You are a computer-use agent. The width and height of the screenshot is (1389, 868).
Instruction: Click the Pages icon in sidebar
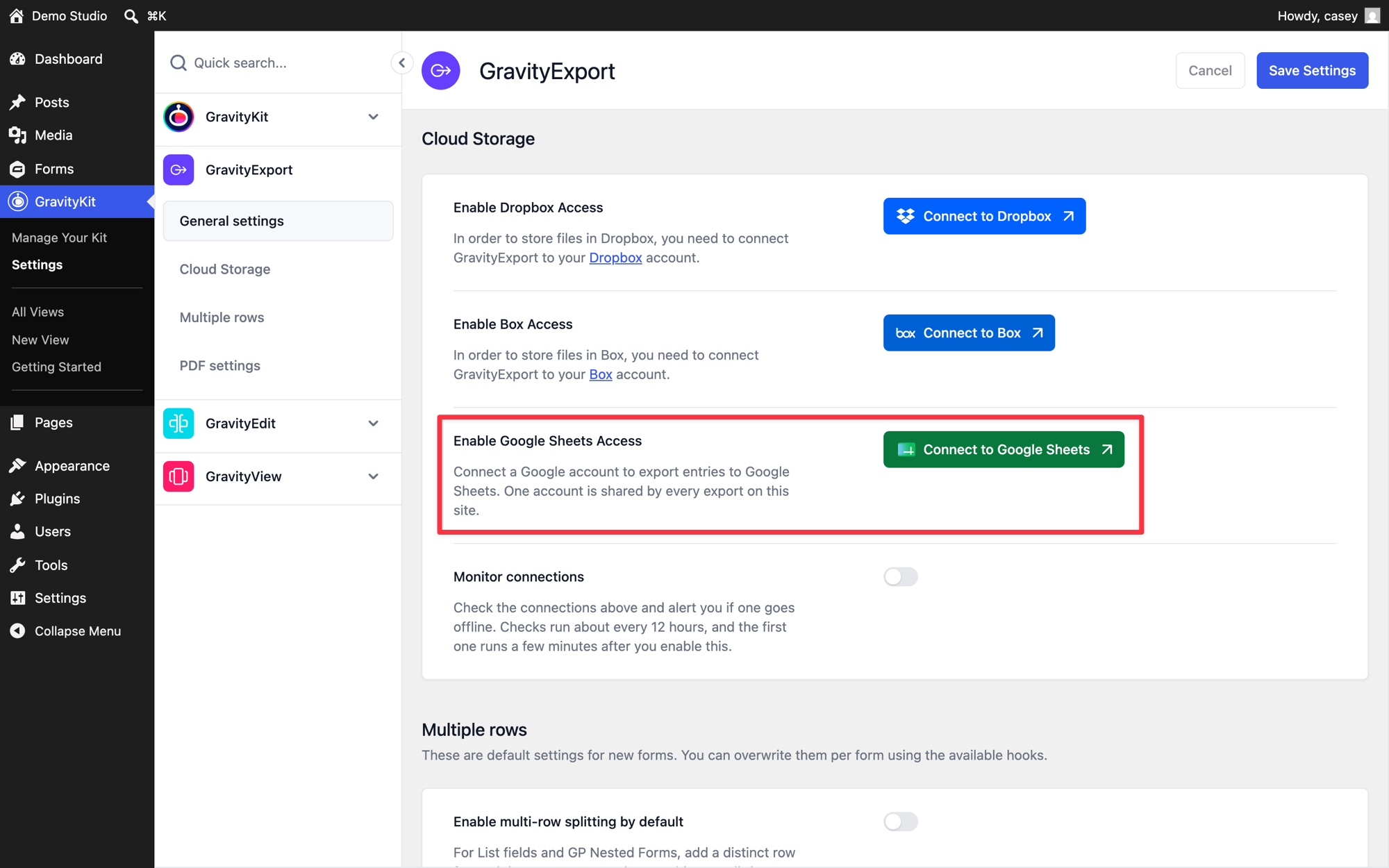point(17,422)
